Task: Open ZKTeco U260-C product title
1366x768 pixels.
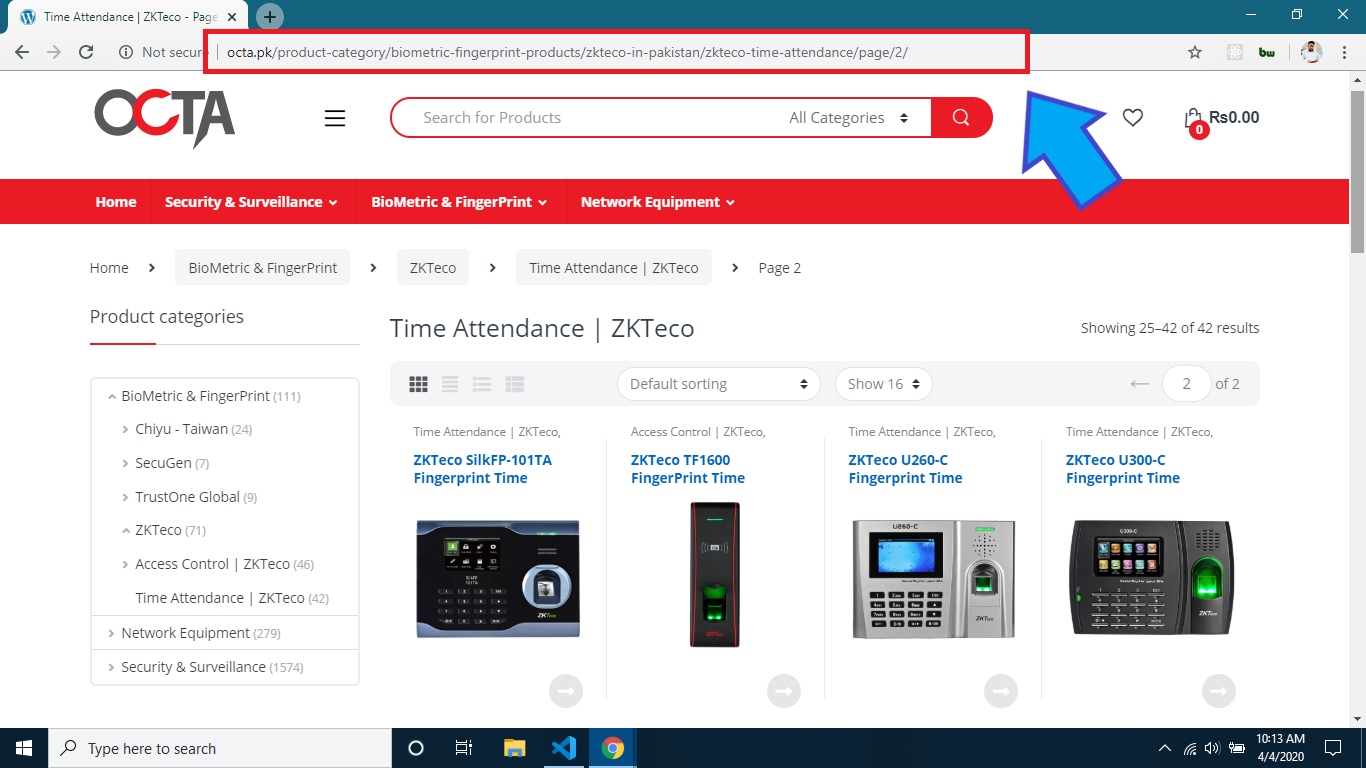Action: click(906, 469)
